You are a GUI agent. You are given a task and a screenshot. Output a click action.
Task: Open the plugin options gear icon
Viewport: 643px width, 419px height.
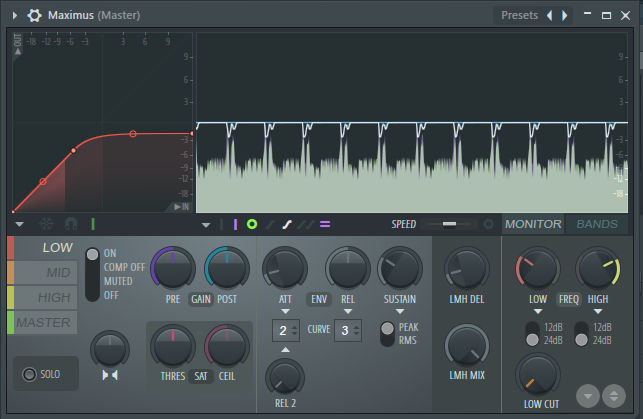(x=34, y=16)
